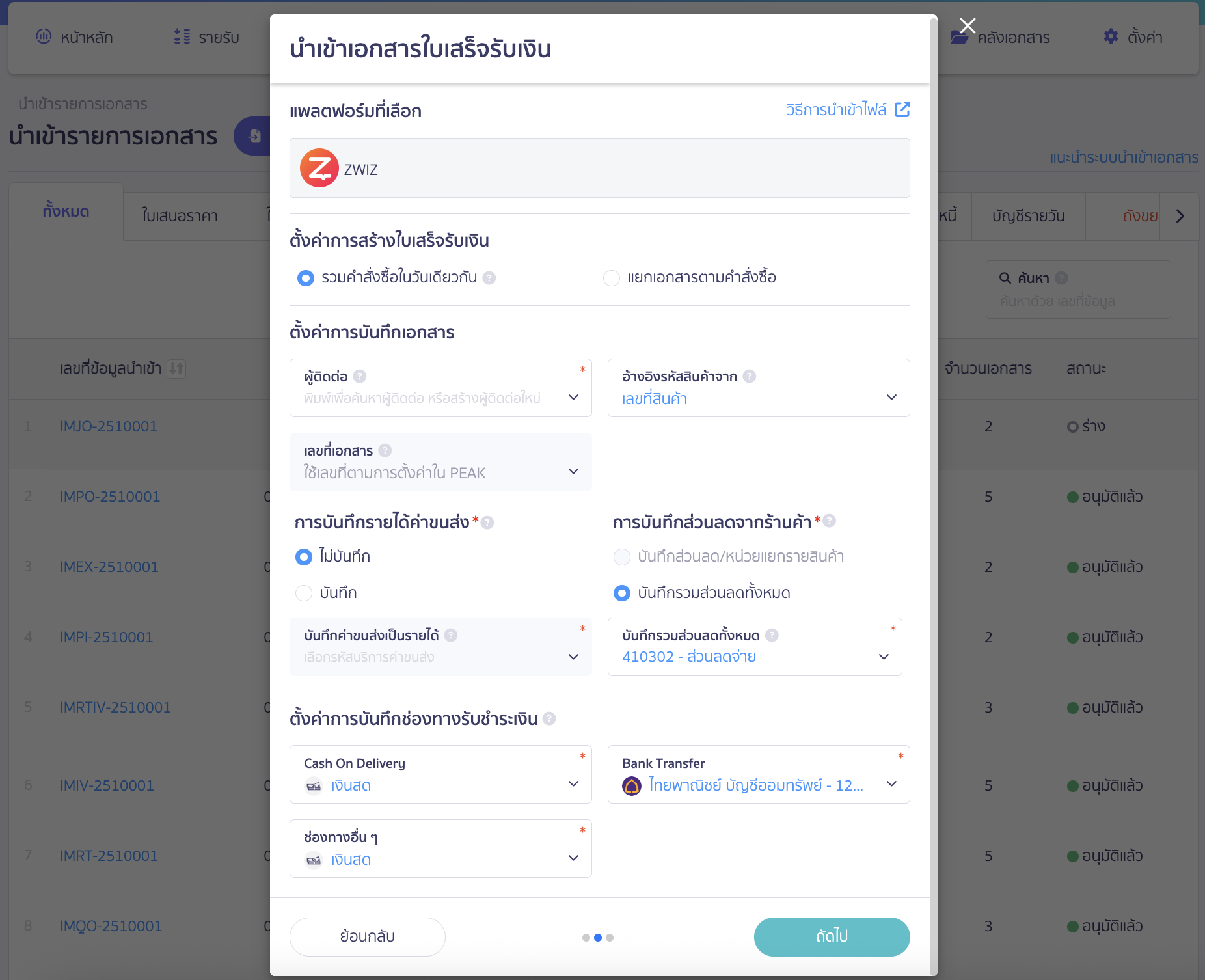Viewport: 1205px width, 980px height.
Task: Click the sort arrows on เลขที่ข้อมูลนำเข้า column
Action: 176,369
